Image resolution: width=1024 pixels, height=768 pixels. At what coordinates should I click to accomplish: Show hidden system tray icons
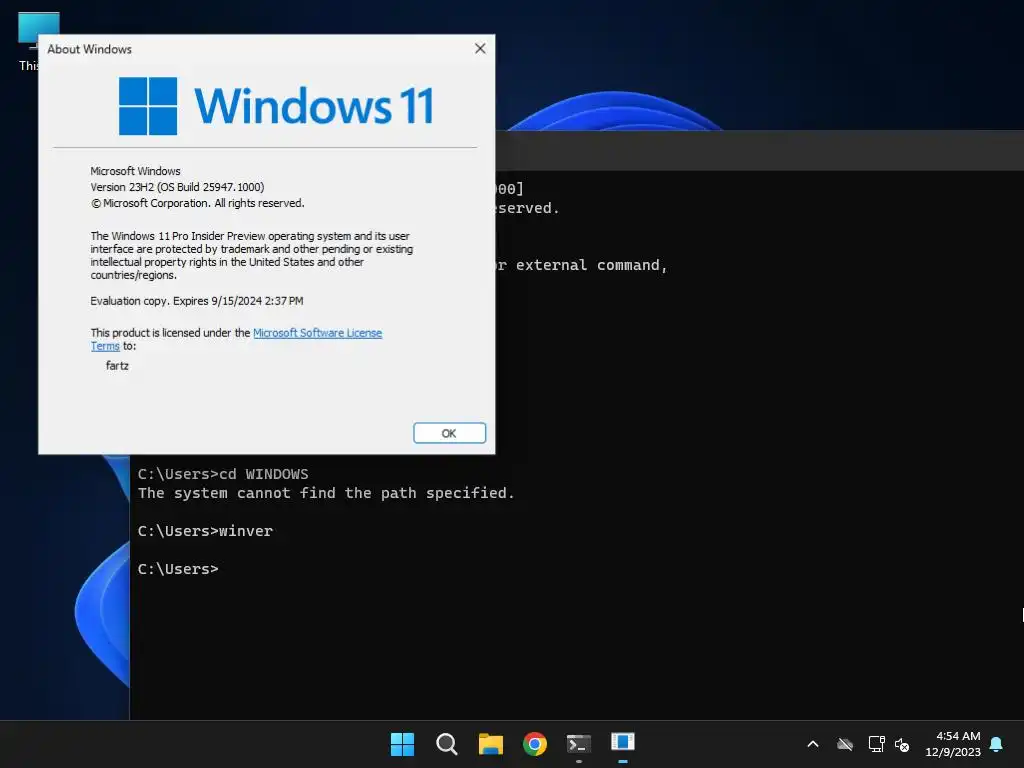[x=813, y=744]
